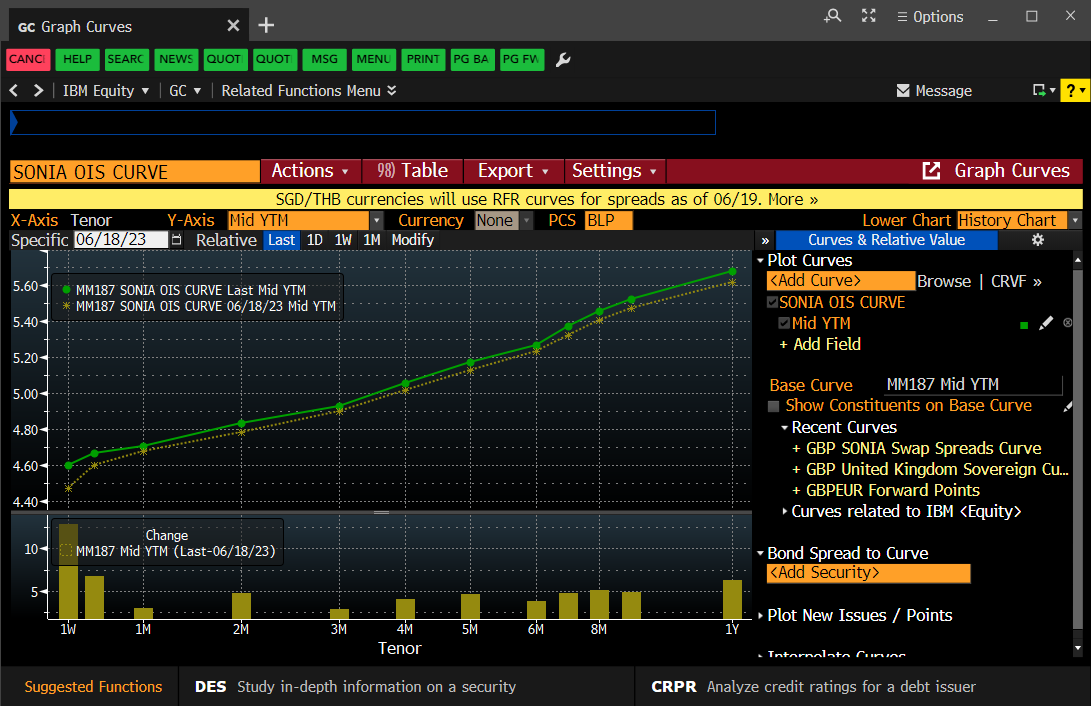Go back with the left arrow

[14, 90]
